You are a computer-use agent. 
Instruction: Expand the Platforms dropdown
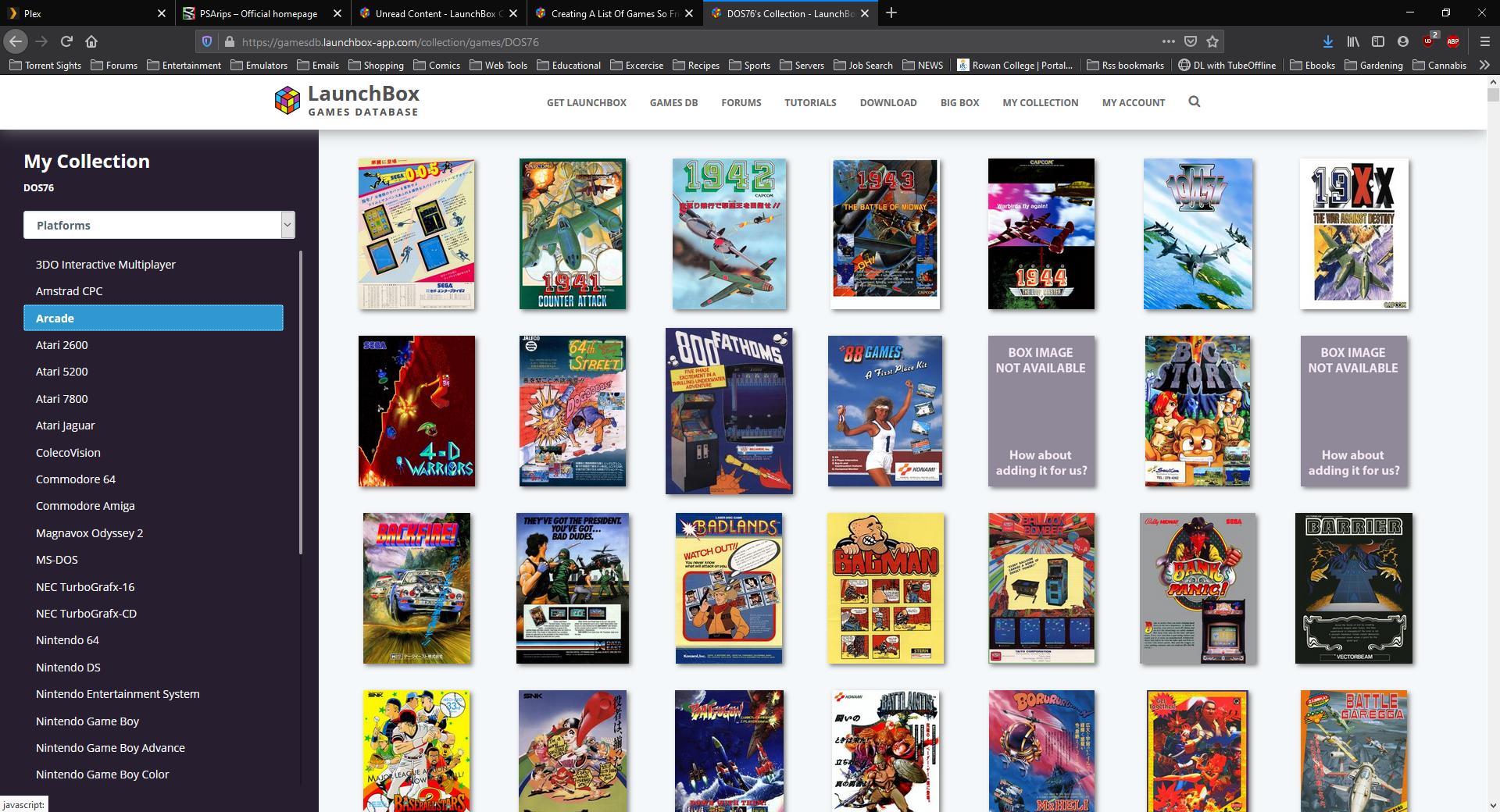point(159,225)
